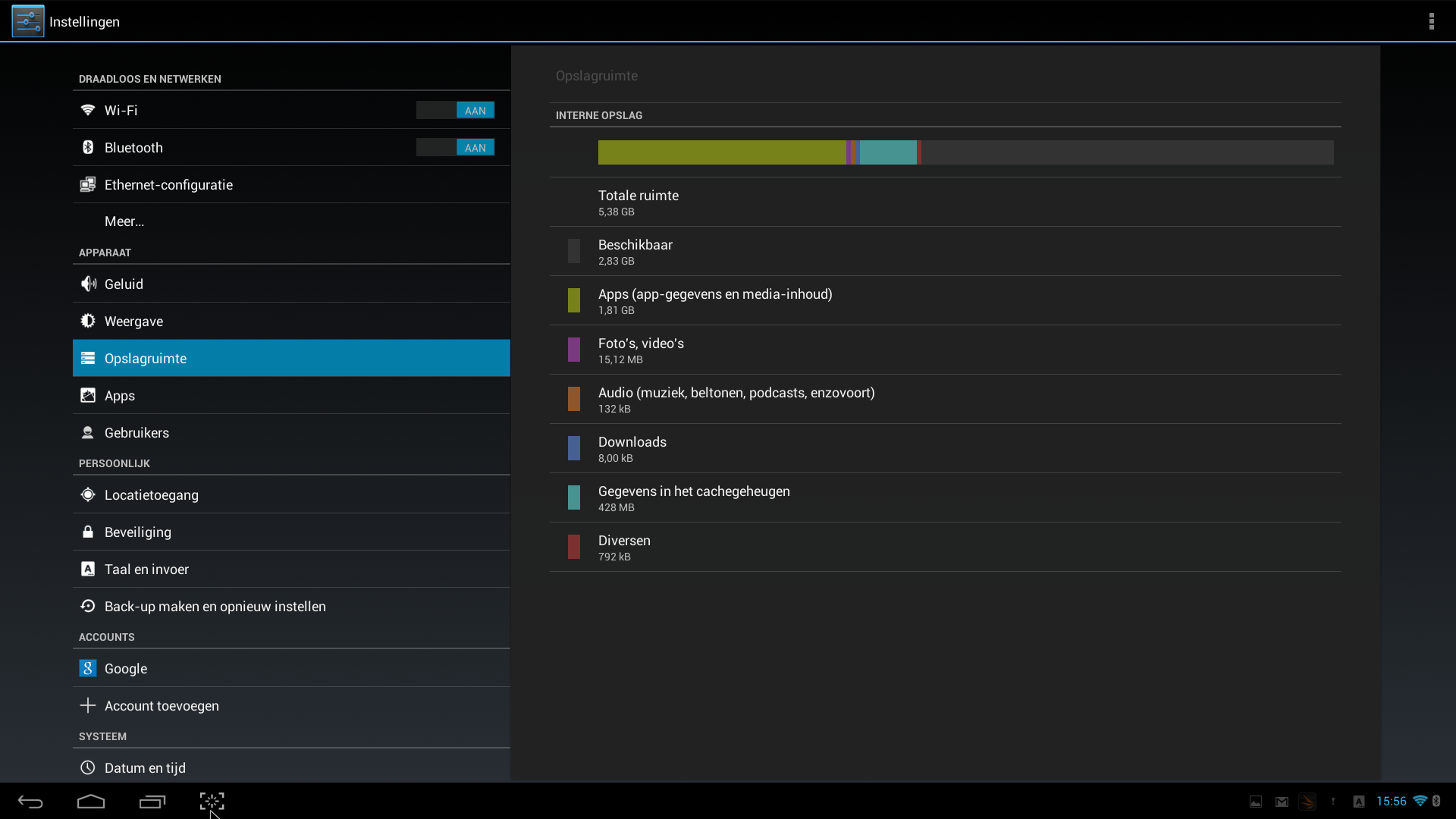The image size is (1456, 819).
Task: Tap the Bluetooth indicator in the status bar
Action: (x=1436, y=801)
